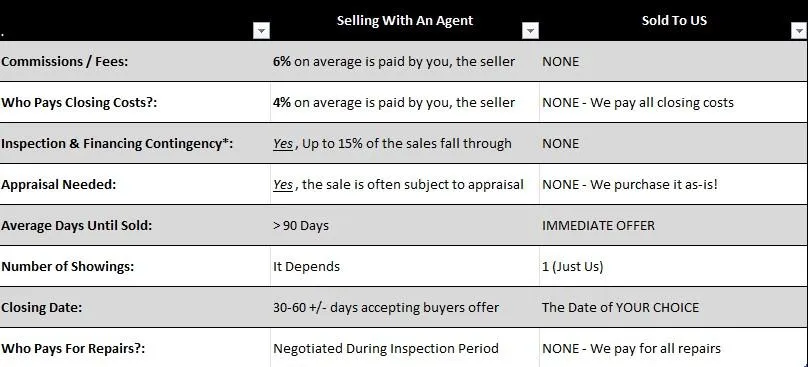The width and height of the screenshot is (808, 367).
Task: Click the 6% on average commission cell
Action: pos(405,61)
